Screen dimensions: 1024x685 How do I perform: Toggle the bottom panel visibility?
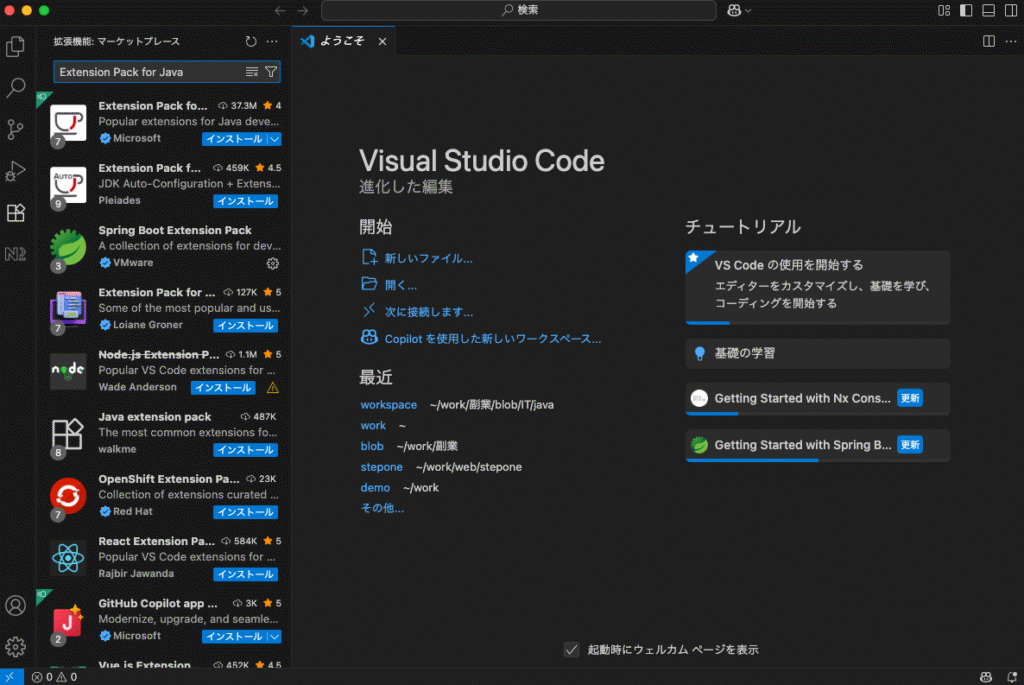(989, 10)
